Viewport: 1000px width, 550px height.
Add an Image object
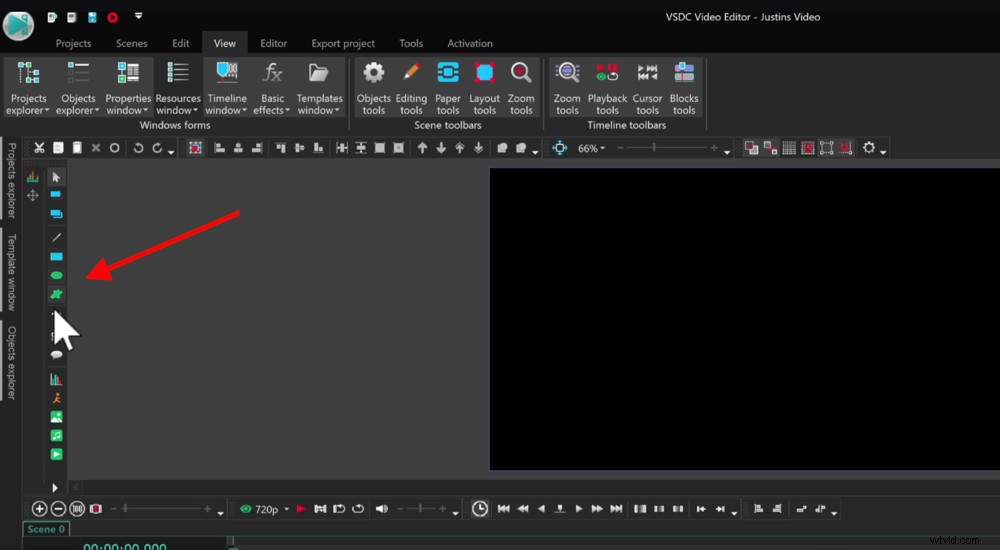pos(56,417)
